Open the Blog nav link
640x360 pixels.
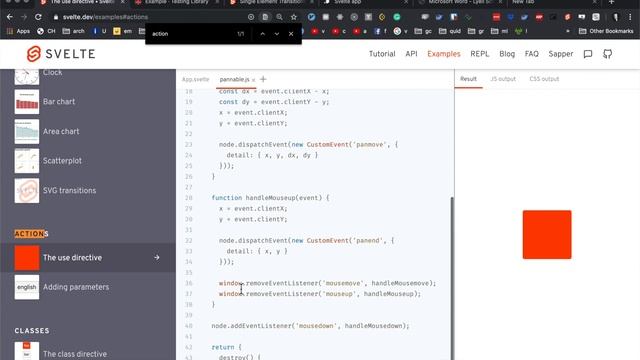coord(507,54)
